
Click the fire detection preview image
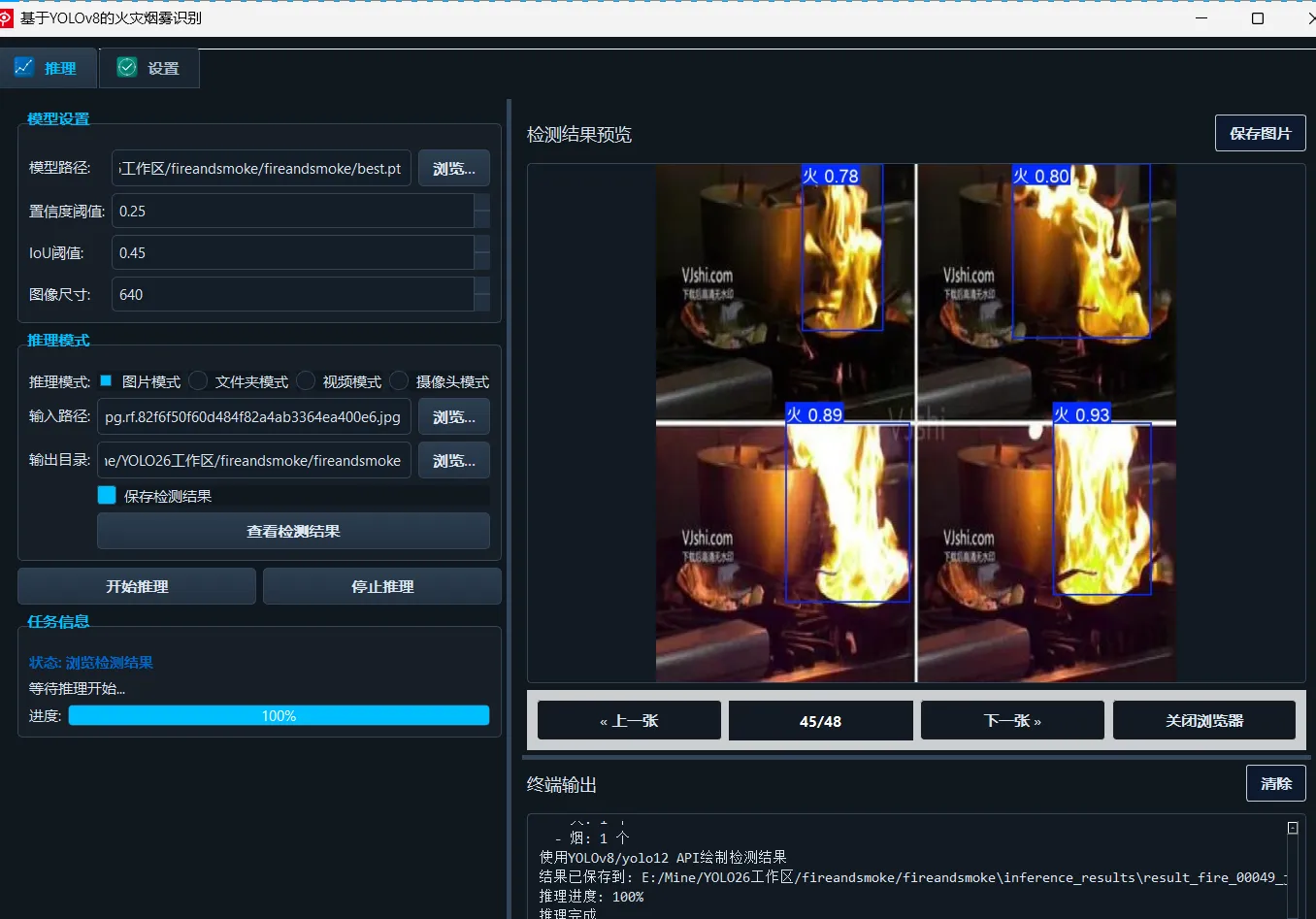[916, 423]
